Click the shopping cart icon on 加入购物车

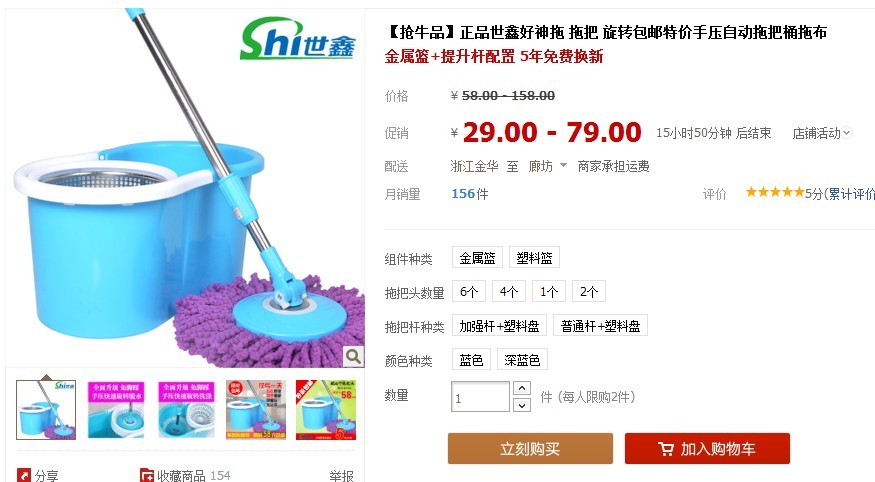666,449
